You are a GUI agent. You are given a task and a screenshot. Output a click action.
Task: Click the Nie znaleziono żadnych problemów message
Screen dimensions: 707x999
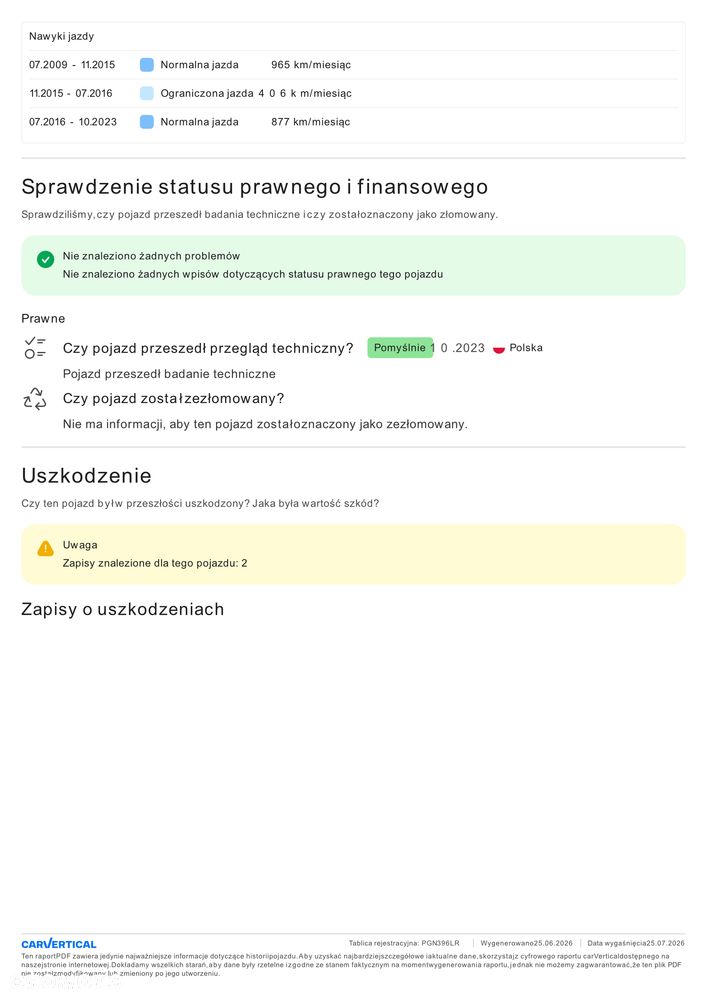click(152, 256)
